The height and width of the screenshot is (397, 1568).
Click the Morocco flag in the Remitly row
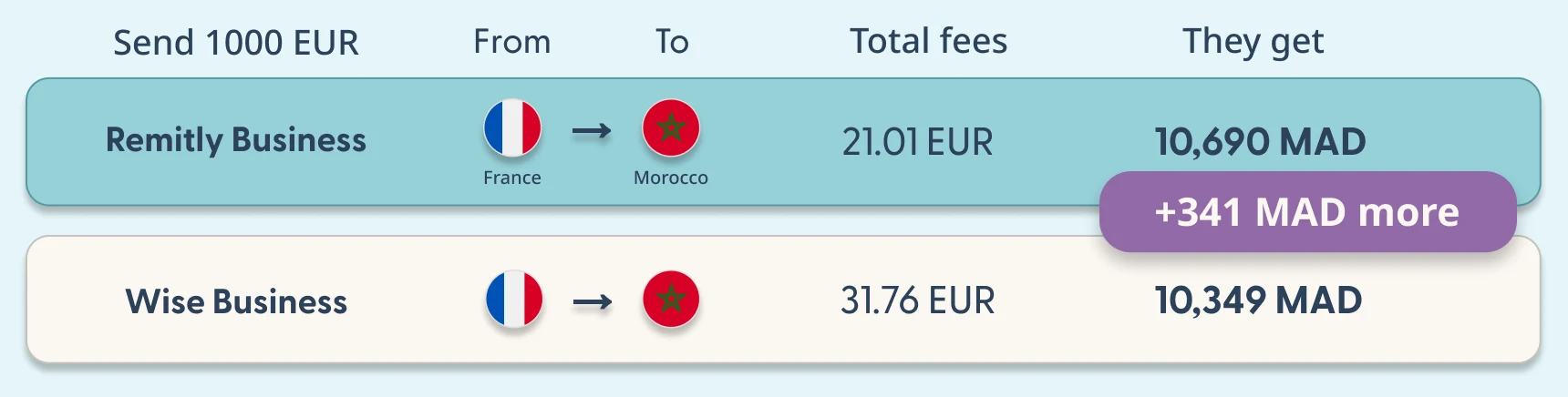(671, 128)
